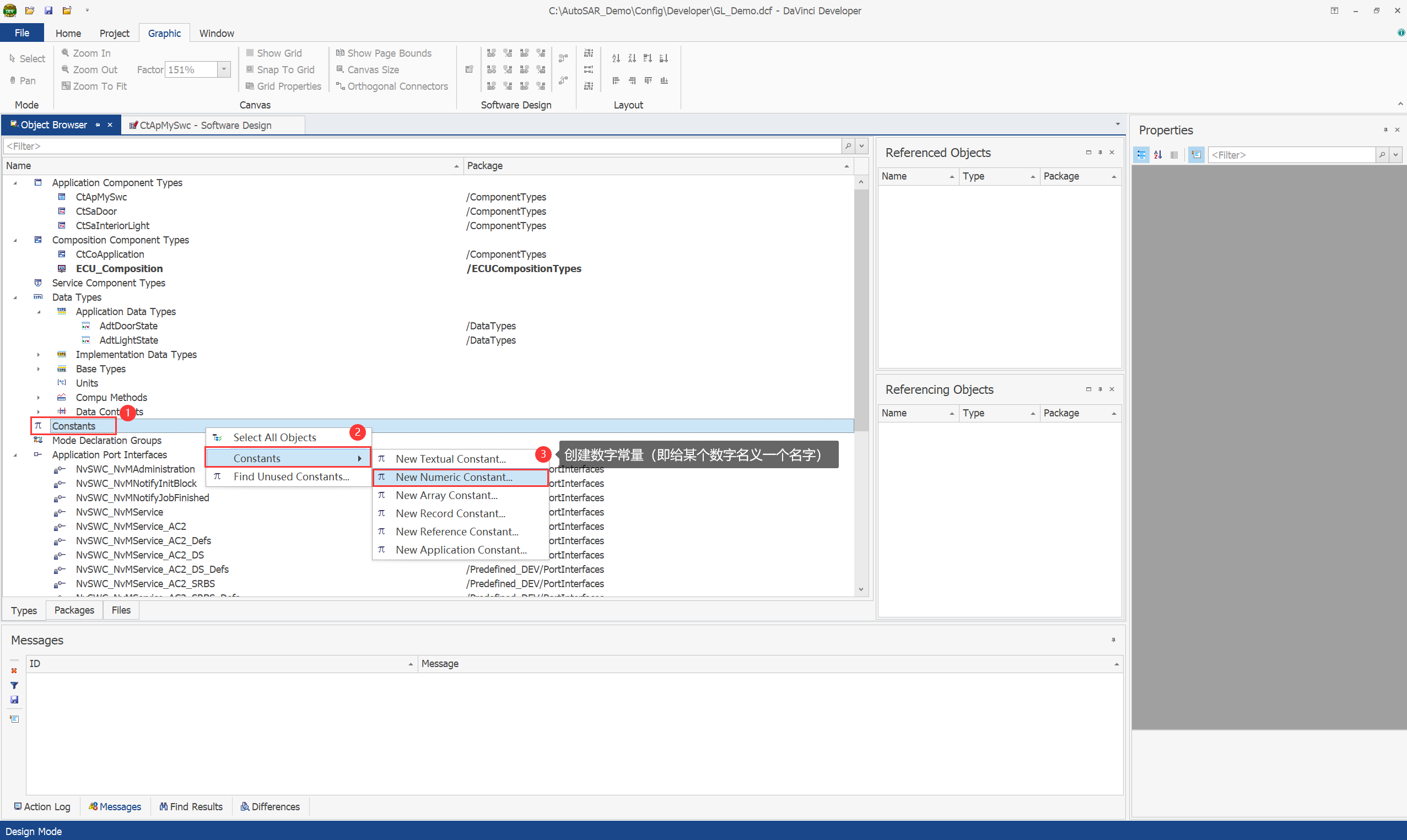The image size is (1407, 840).
Task: Click Zoom To Fit in the ribbon
Action: click(x=94, y=86)
